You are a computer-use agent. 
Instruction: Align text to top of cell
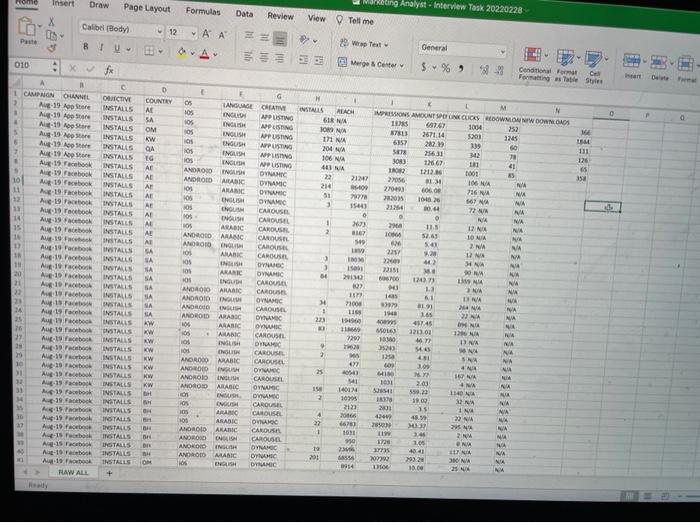pos(249,36)
